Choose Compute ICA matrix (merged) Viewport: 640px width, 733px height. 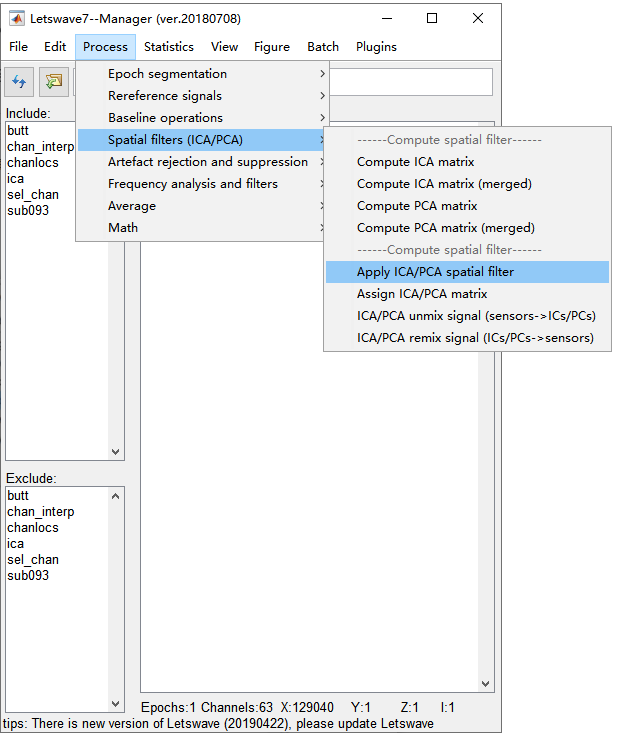point(467,184)
